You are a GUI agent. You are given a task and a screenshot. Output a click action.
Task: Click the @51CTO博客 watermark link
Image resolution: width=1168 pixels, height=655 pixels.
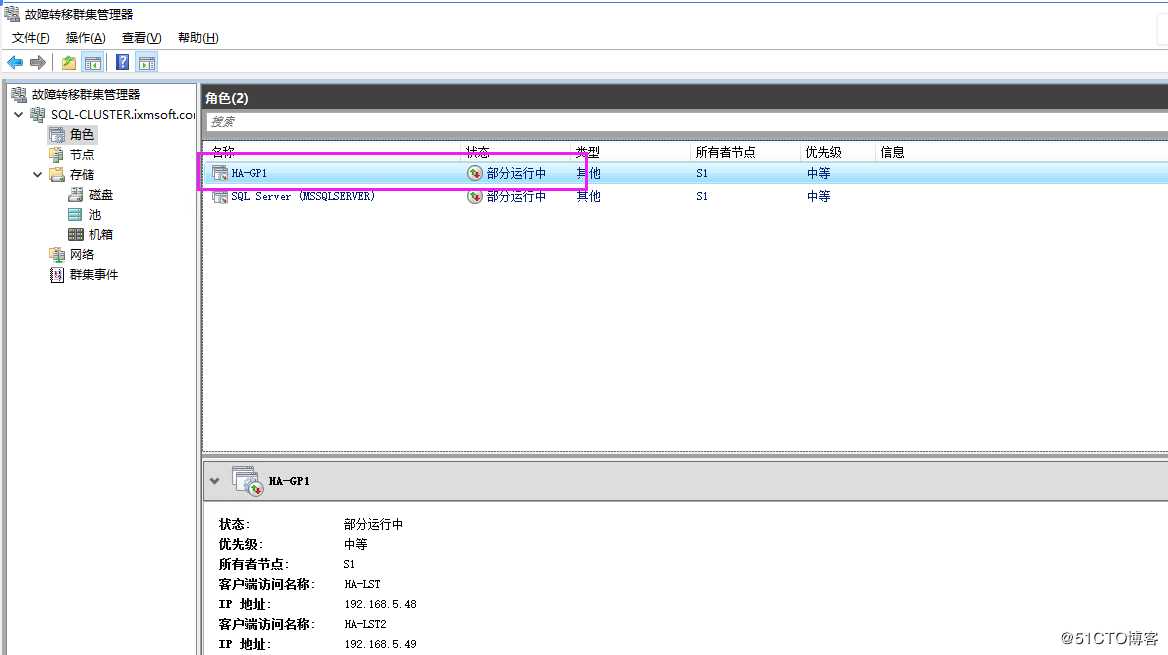1109,637
